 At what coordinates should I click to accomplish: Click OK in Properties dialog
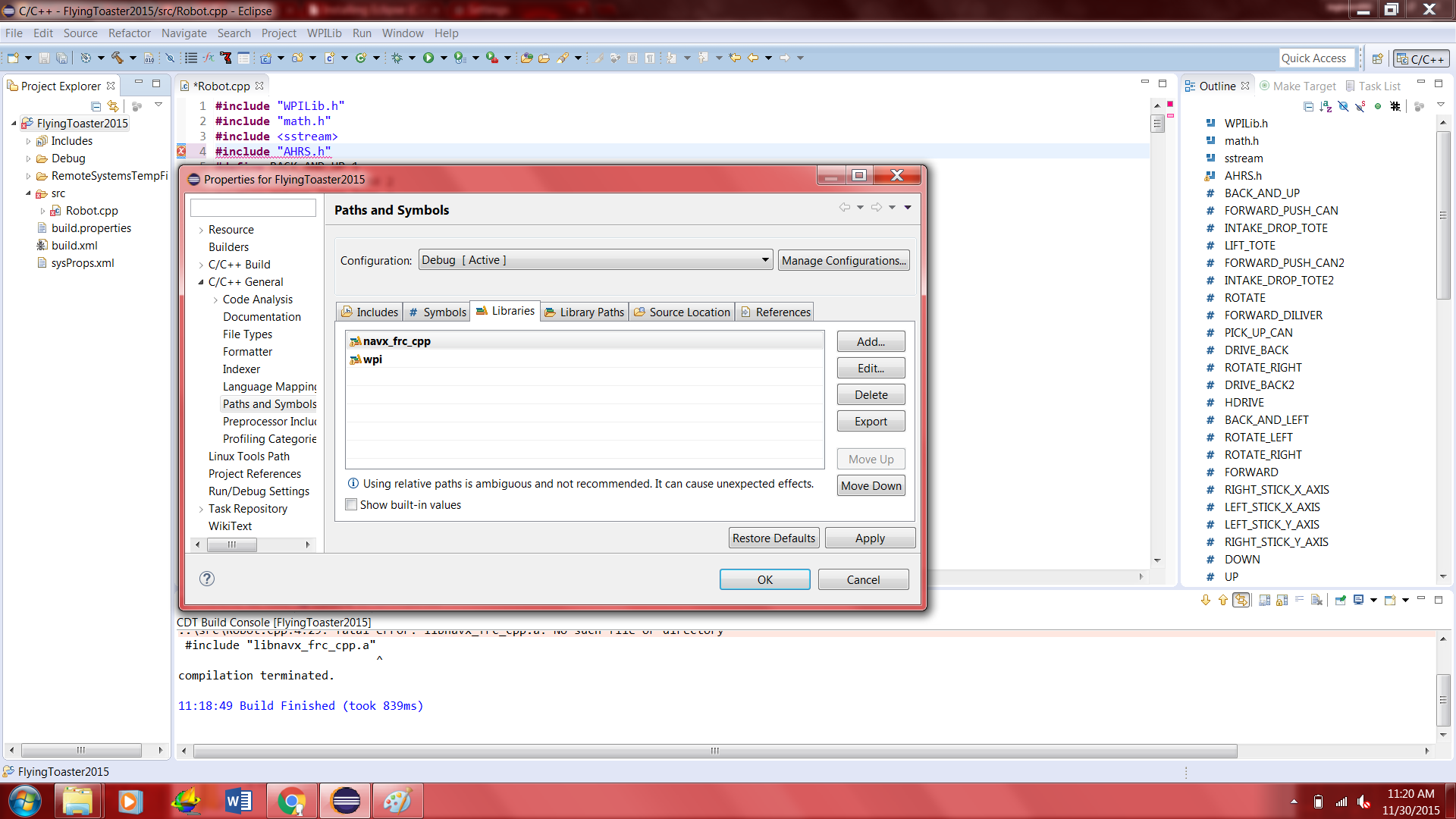(764, 579)
